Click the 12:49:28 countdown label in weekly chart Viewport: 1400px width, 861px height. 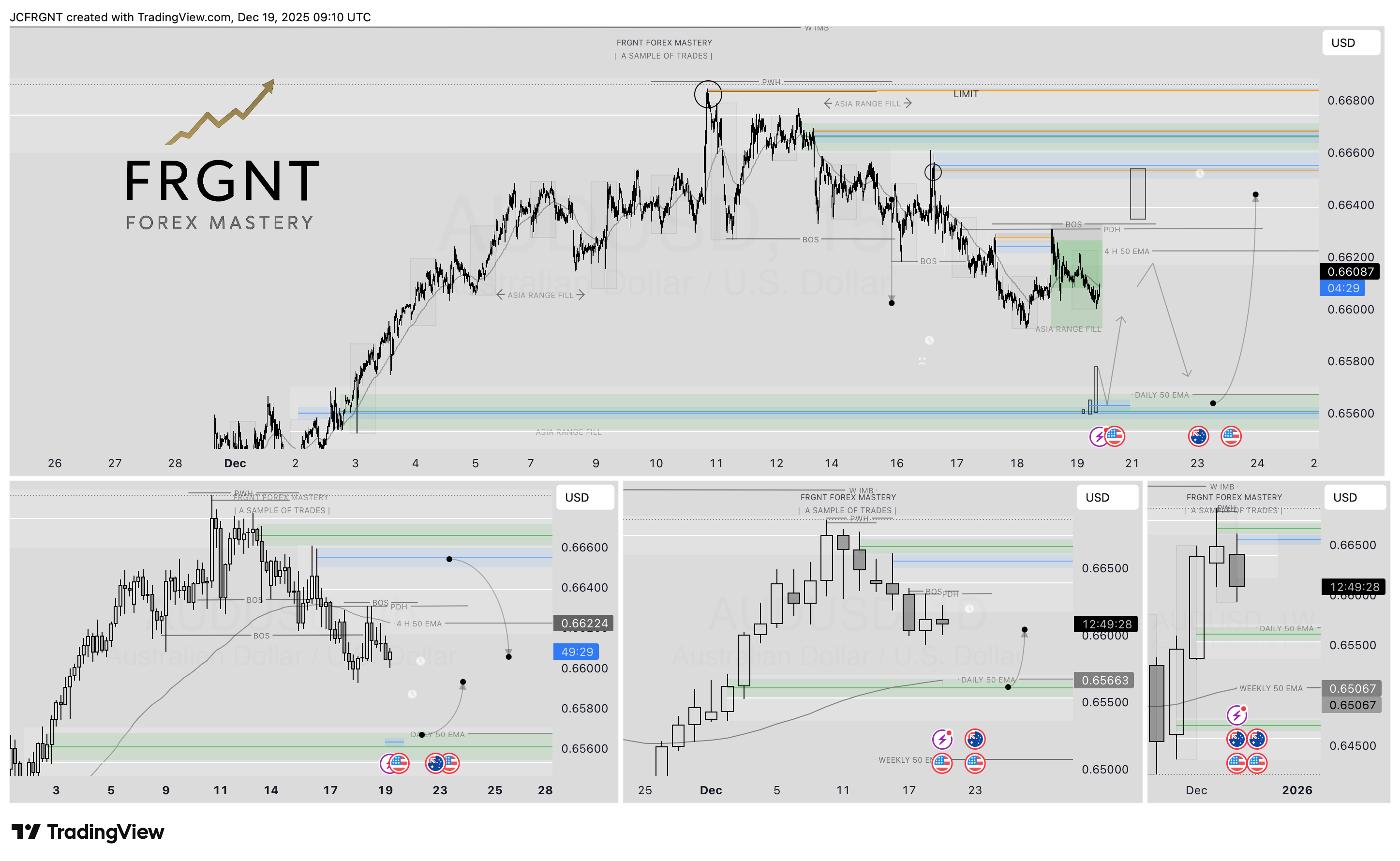[x=1353, y=587]
